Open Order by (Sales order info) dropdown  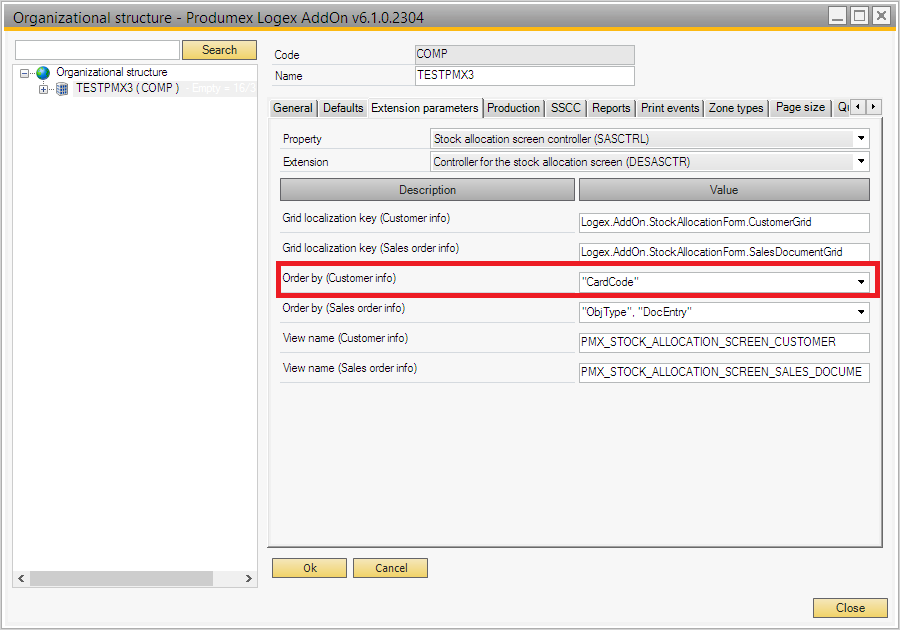point(861,313)
